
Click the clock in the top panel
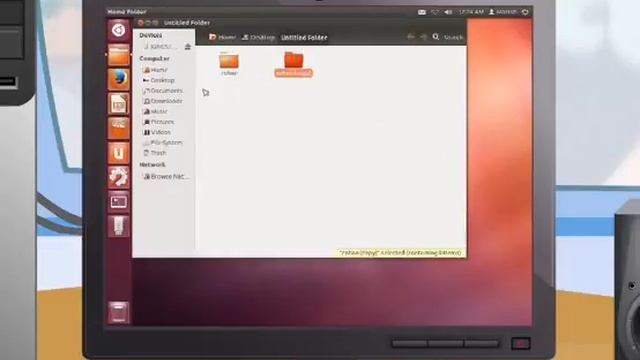pyautogui.click(x=471, y=12)
